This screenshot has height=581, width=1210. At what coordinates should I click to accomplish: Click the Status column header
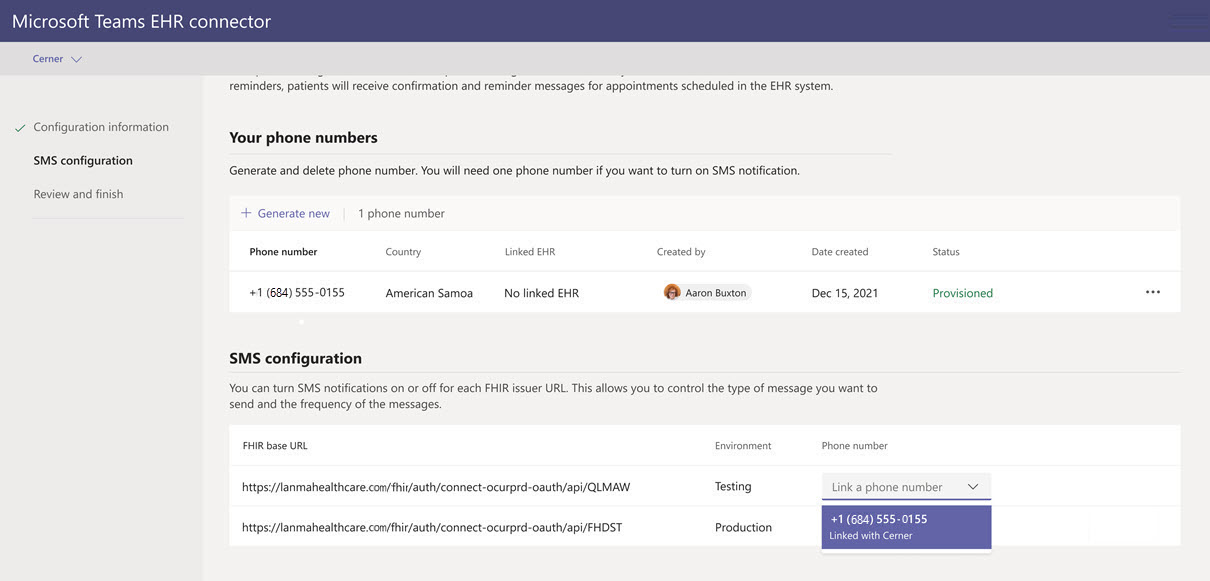946,252
